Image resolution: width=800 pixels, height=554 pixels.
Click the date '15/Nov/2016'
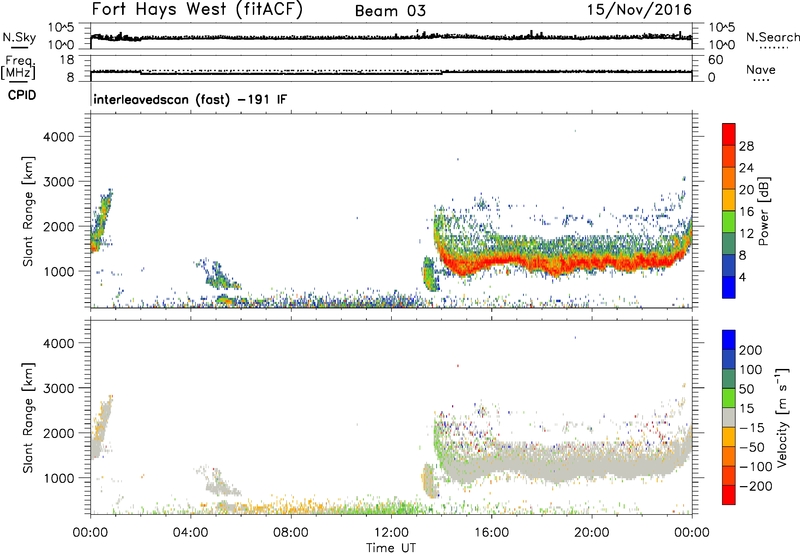click(x=639, y=10)
